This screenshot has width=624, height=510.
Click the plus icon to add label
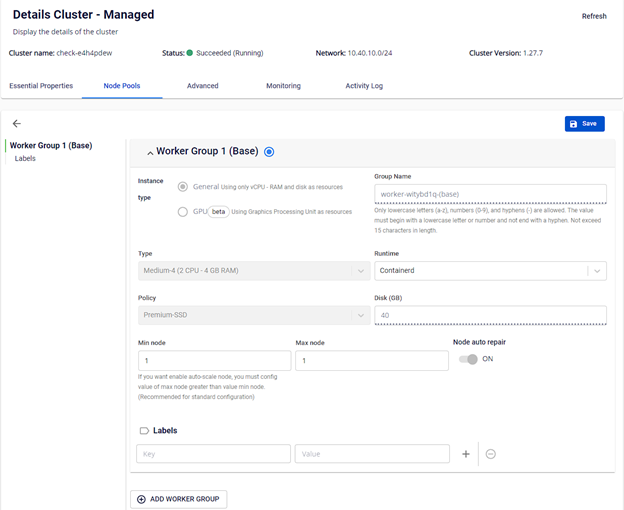tap(466, 454)
